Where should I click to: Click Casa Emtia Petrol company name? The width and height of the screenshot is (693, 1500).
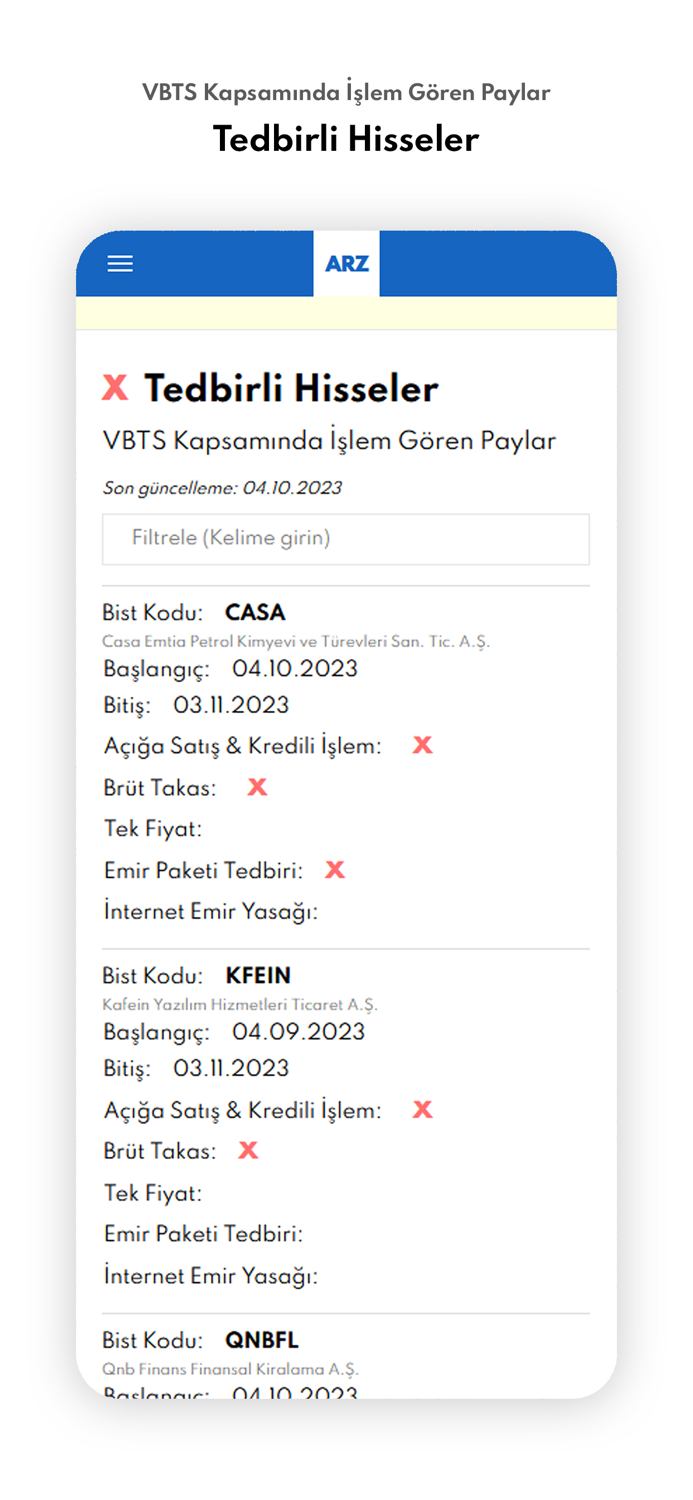point(296,642)
